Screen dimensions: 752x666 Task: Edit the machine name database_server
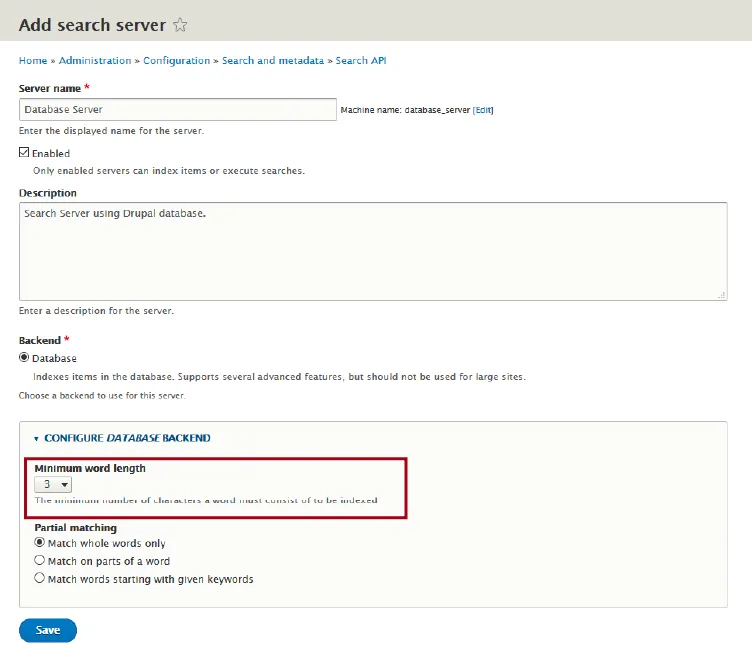point(483,110)
